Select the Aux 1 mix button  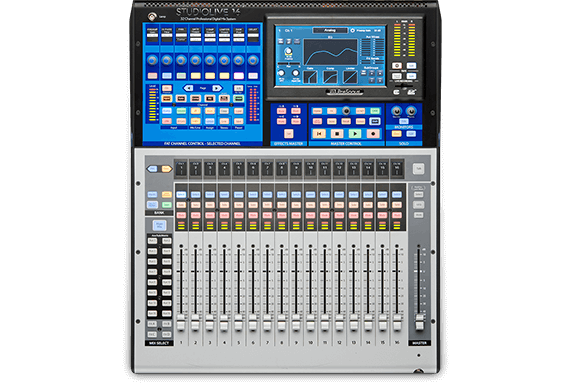(x=152, y=241)
